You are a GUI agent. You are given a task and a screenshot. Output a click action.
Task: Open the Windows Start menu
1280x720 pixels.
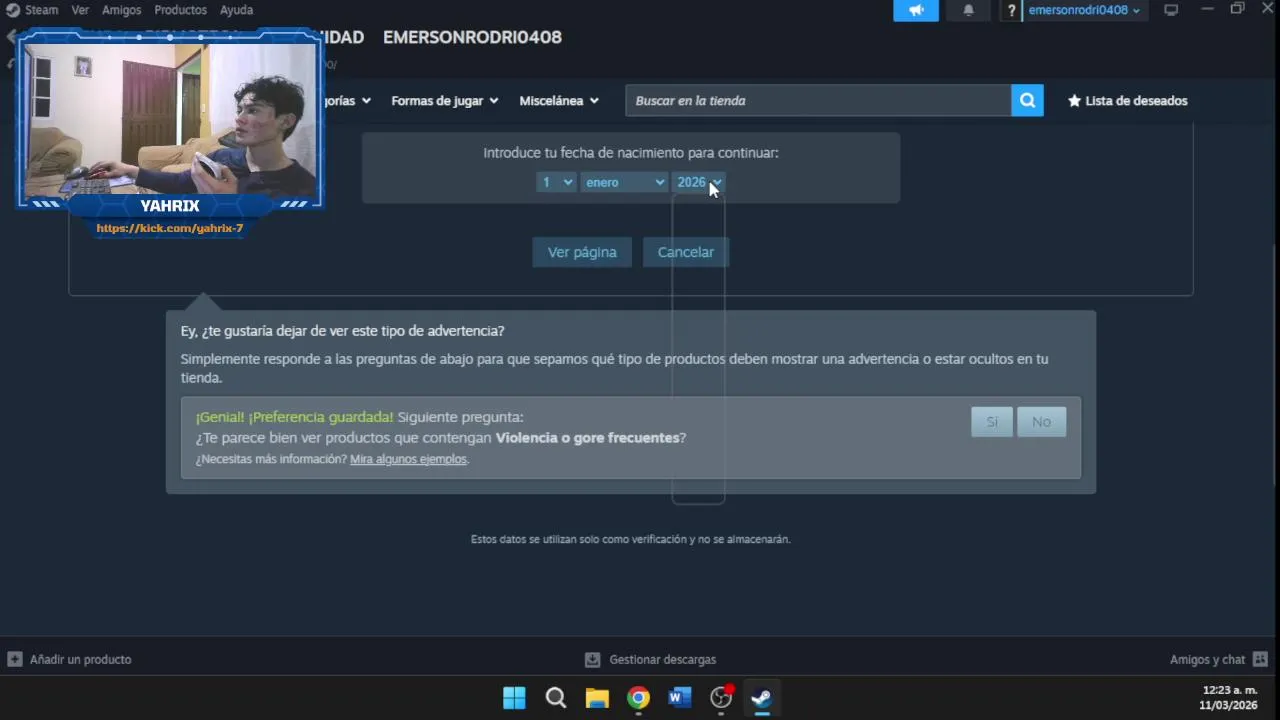(514, 698)
